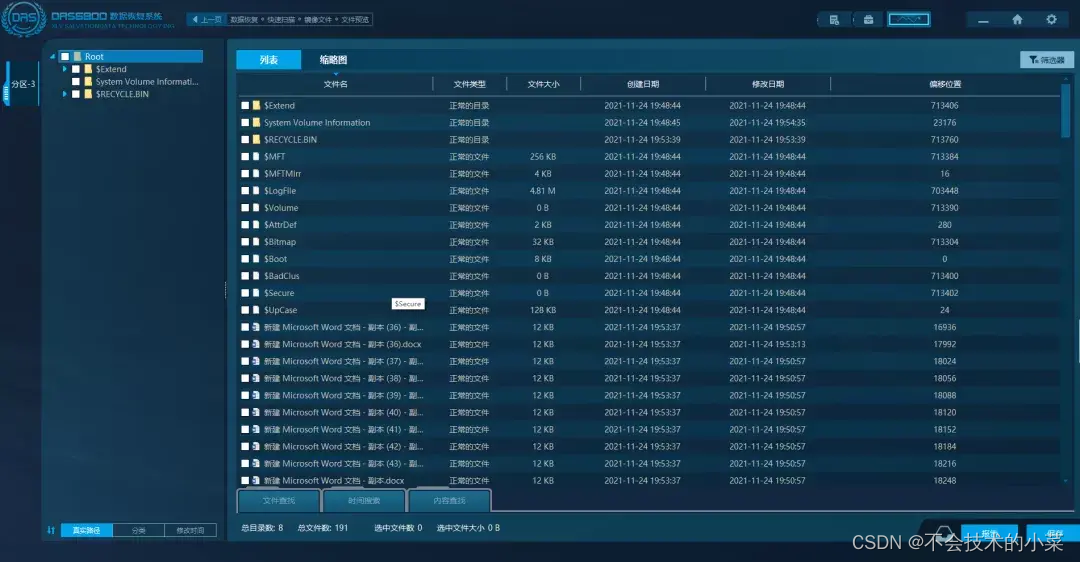Viewport: 1080px width, 562px height.
Task: Click the waveform monitor icon in top bar
Action: (908, 19)
